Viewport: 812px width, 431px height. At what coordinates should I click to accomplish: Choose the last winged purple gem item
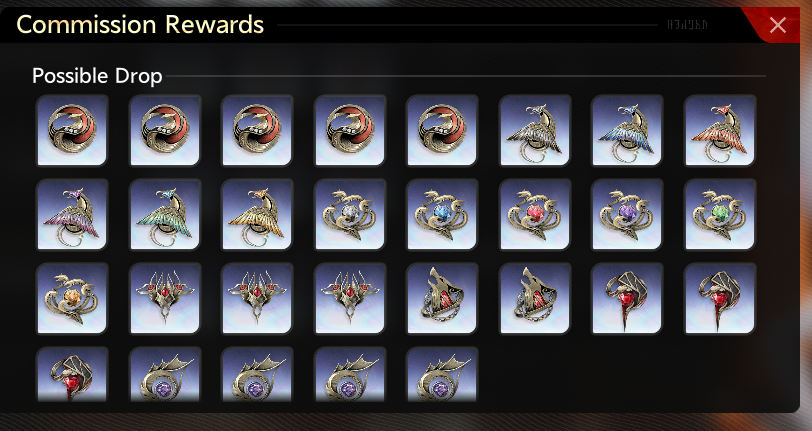click(442, 375)
